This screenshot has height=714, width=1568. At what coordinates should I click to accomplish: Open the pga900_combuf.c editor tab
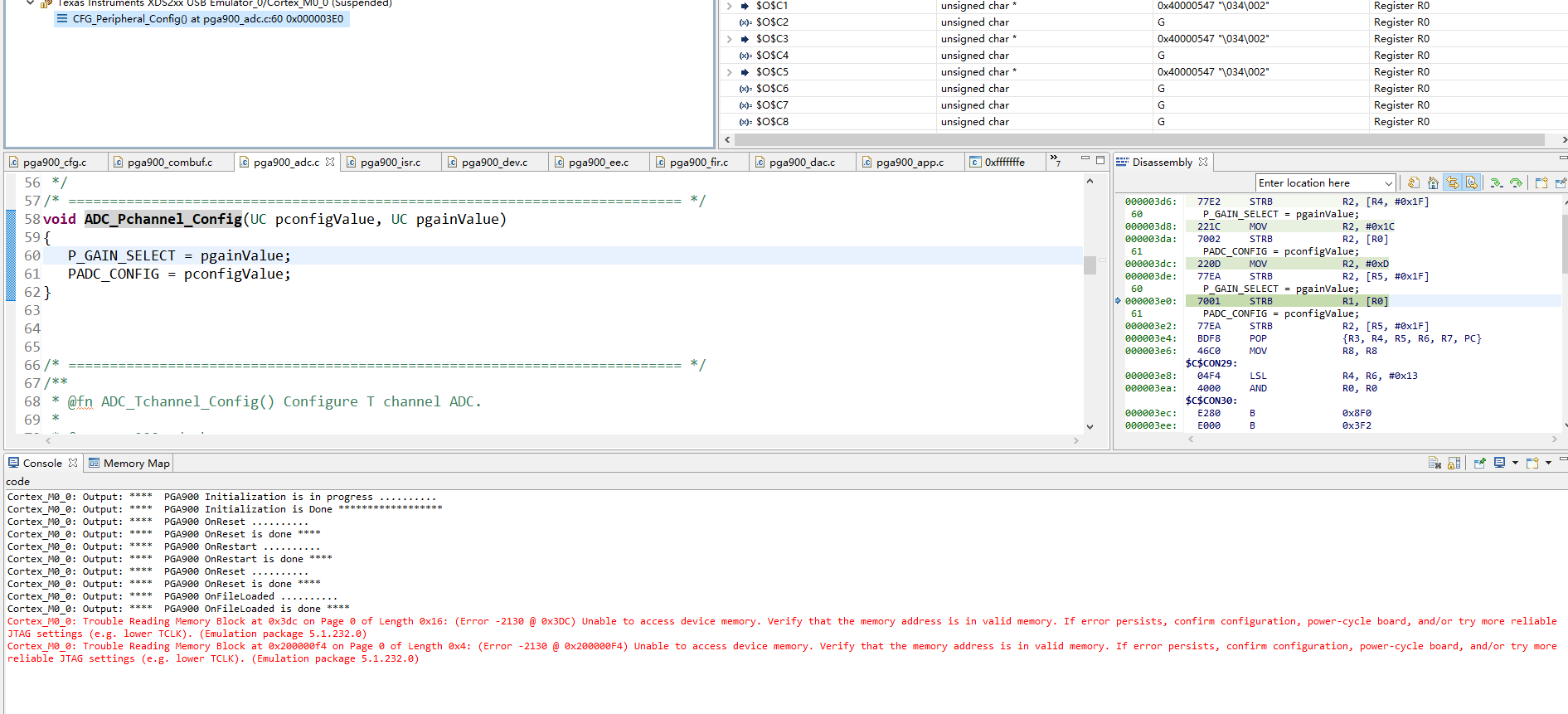[x=169, y=162]
